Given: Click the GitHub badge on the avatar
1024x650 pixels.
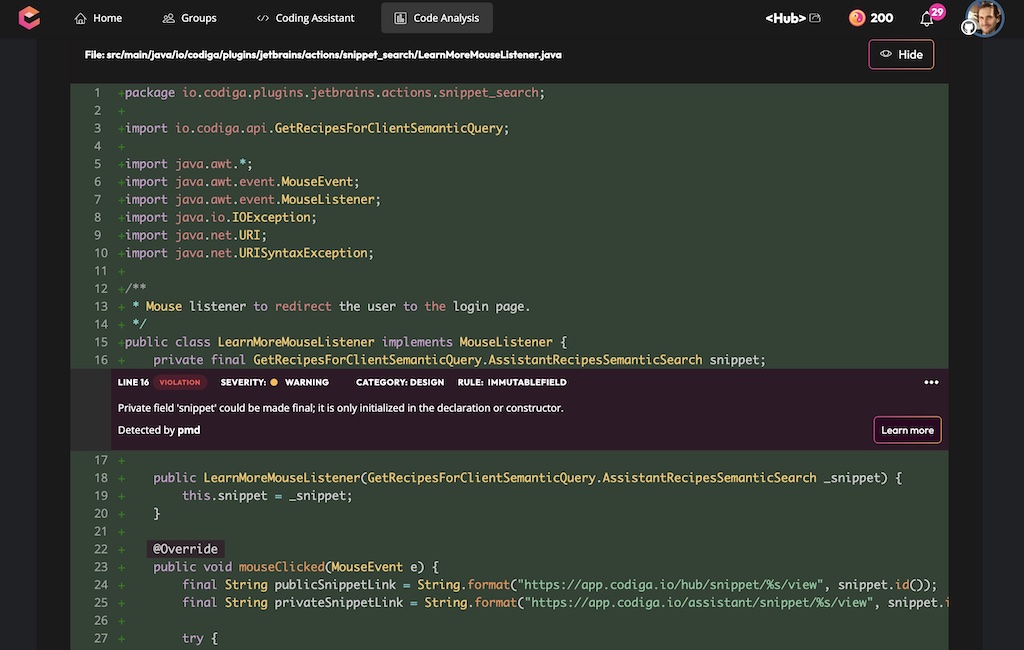Looking at the screenshot, I should (968, 27).
